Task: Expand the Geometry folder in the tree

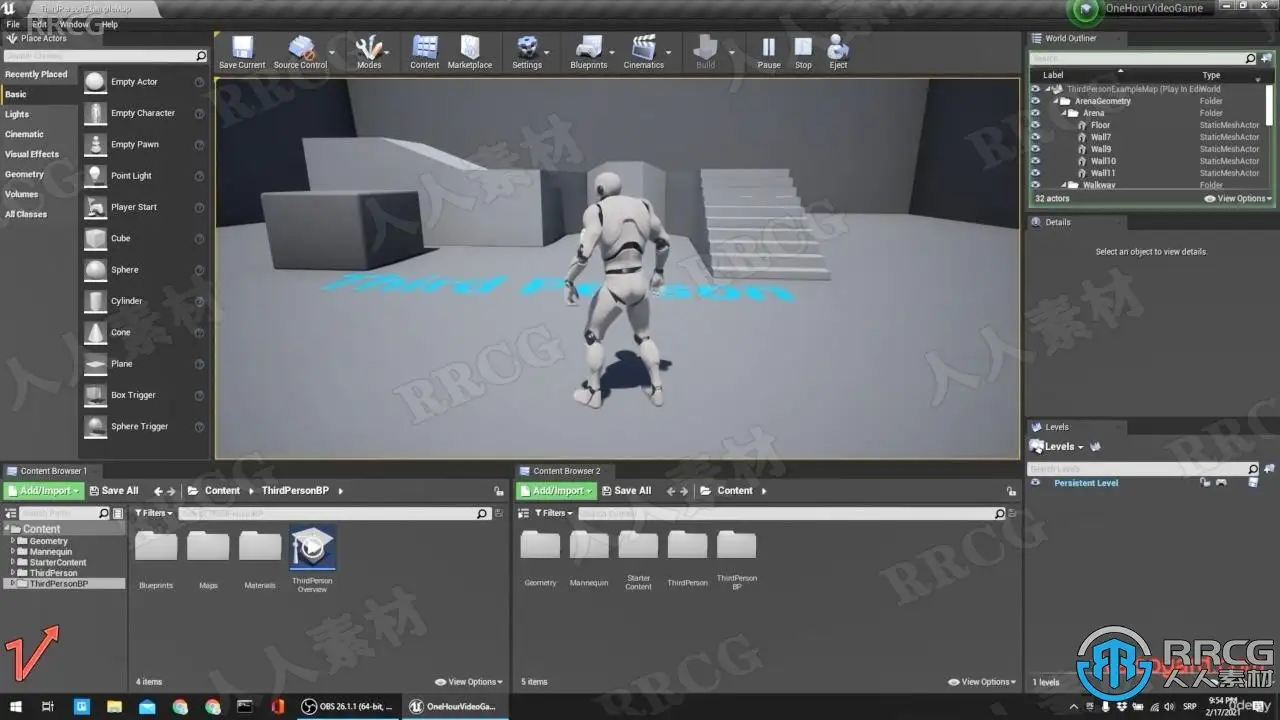Action: point(13,541)
